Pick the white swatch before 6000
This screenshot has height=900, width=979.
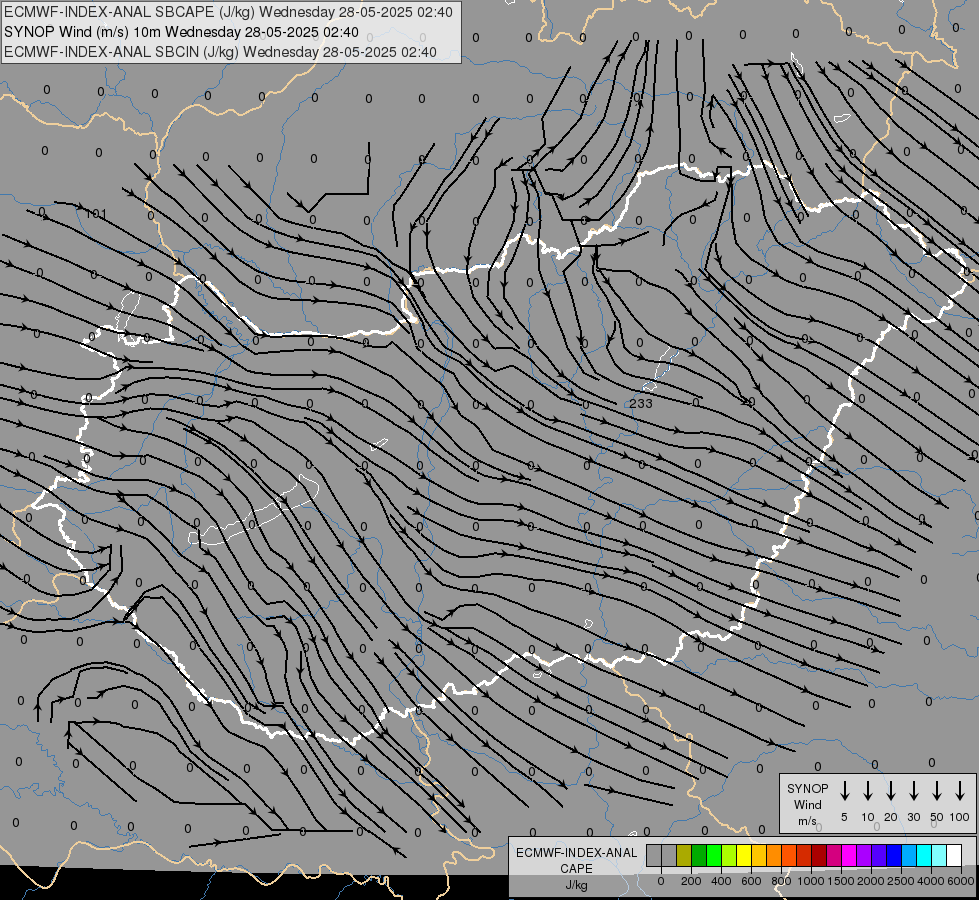pos(955,856)
